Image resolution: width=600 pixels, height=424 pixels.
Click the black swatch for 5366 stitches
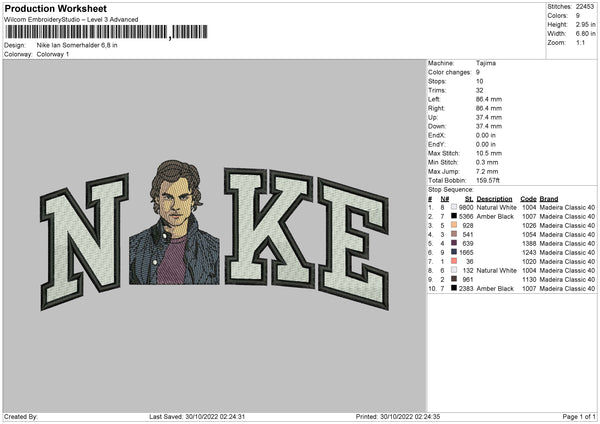pos(454,216)
